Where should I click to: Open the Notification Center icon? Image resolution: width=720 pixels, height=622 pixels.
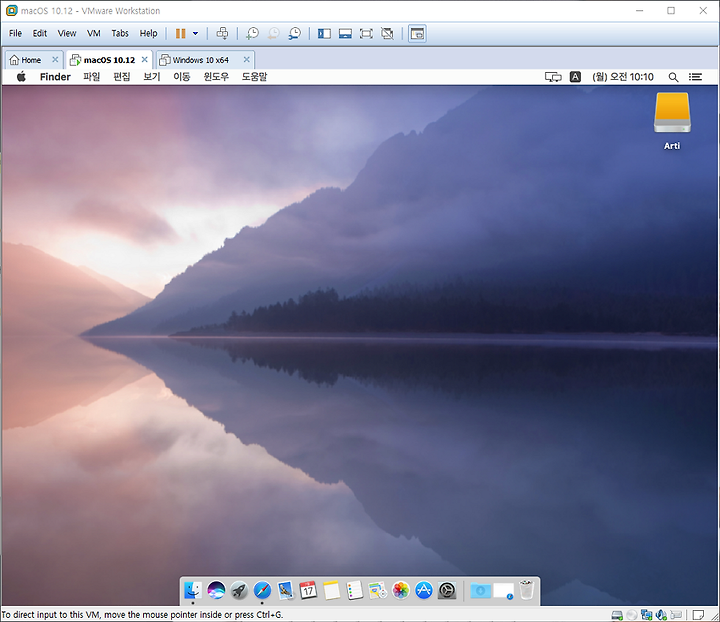pyautogui.click(x=695, y=77)
